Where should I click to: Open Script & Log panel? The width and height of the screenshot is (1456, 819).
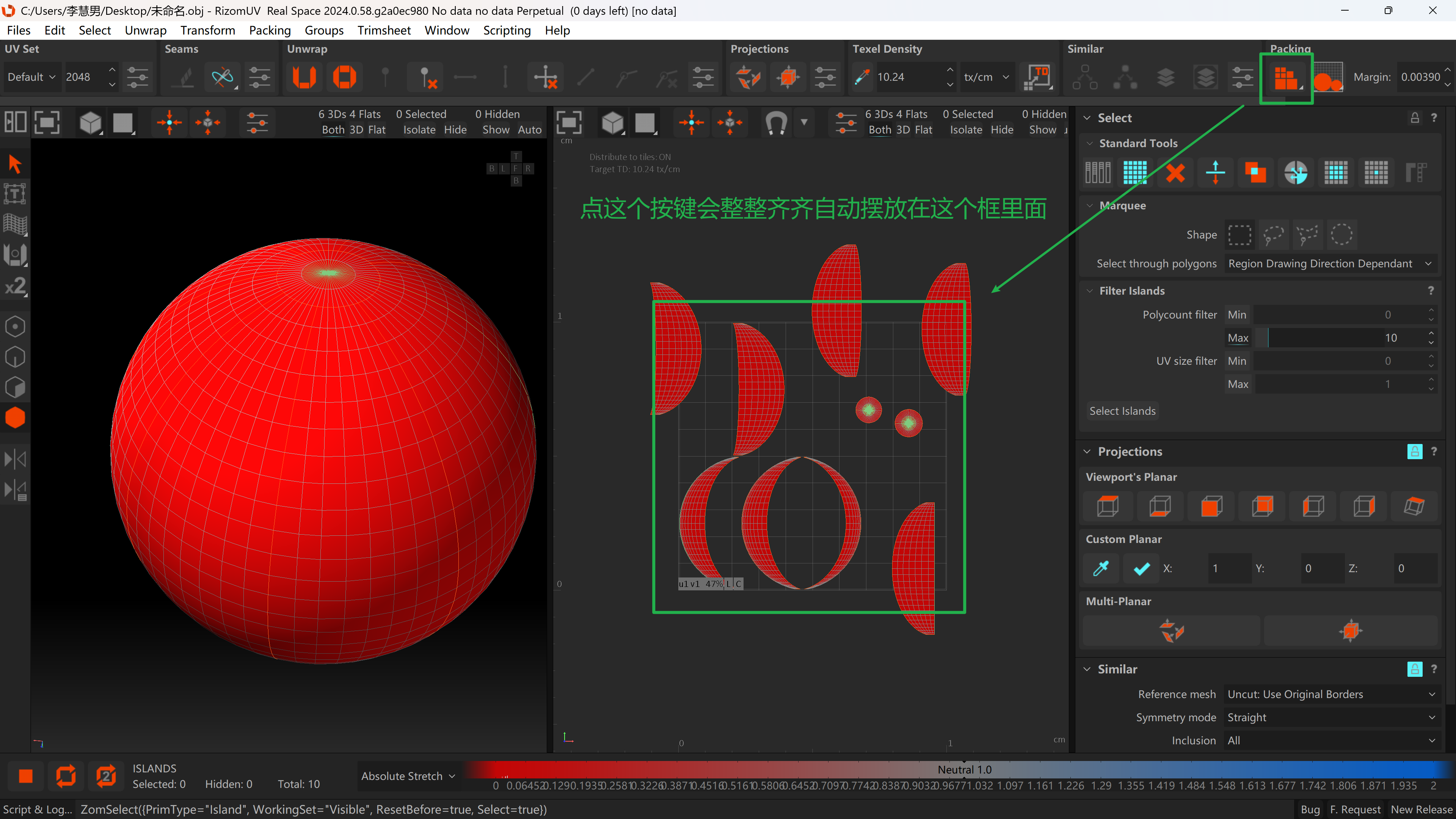click(x=38, y=810)
